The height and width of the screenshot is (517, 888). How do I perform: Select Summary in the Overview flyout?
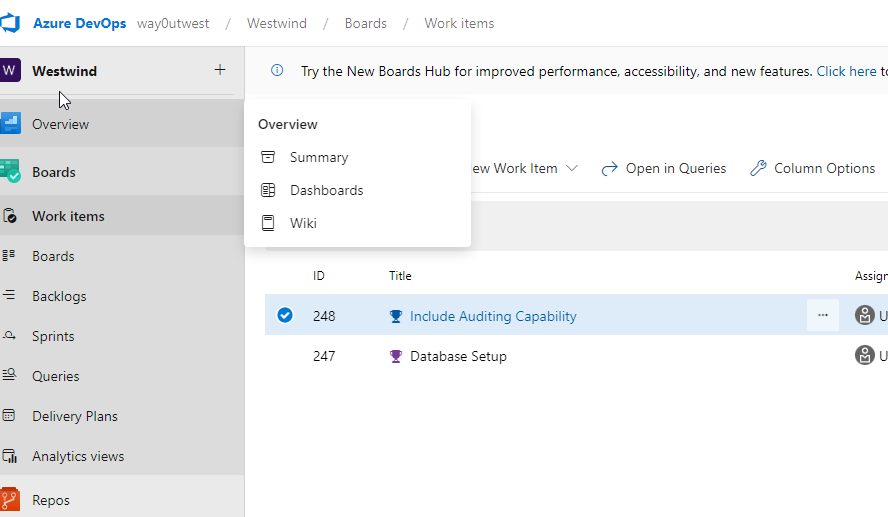(319, 157)
